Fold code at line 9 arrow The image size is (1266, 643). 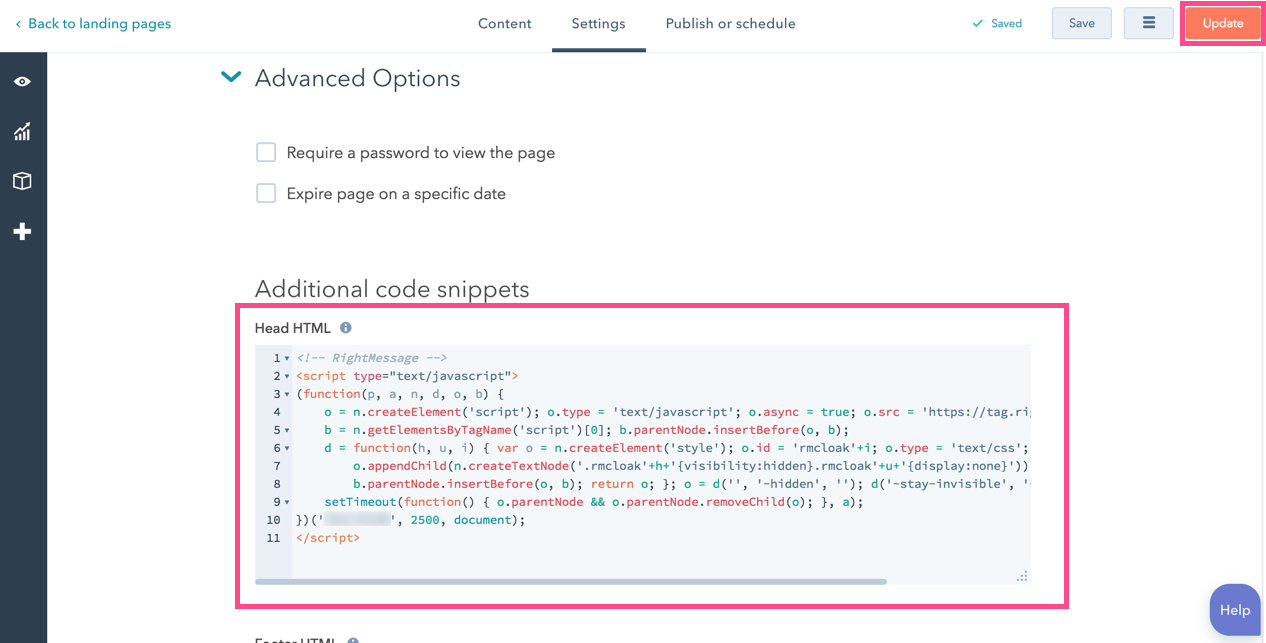[x=287, y=502]
